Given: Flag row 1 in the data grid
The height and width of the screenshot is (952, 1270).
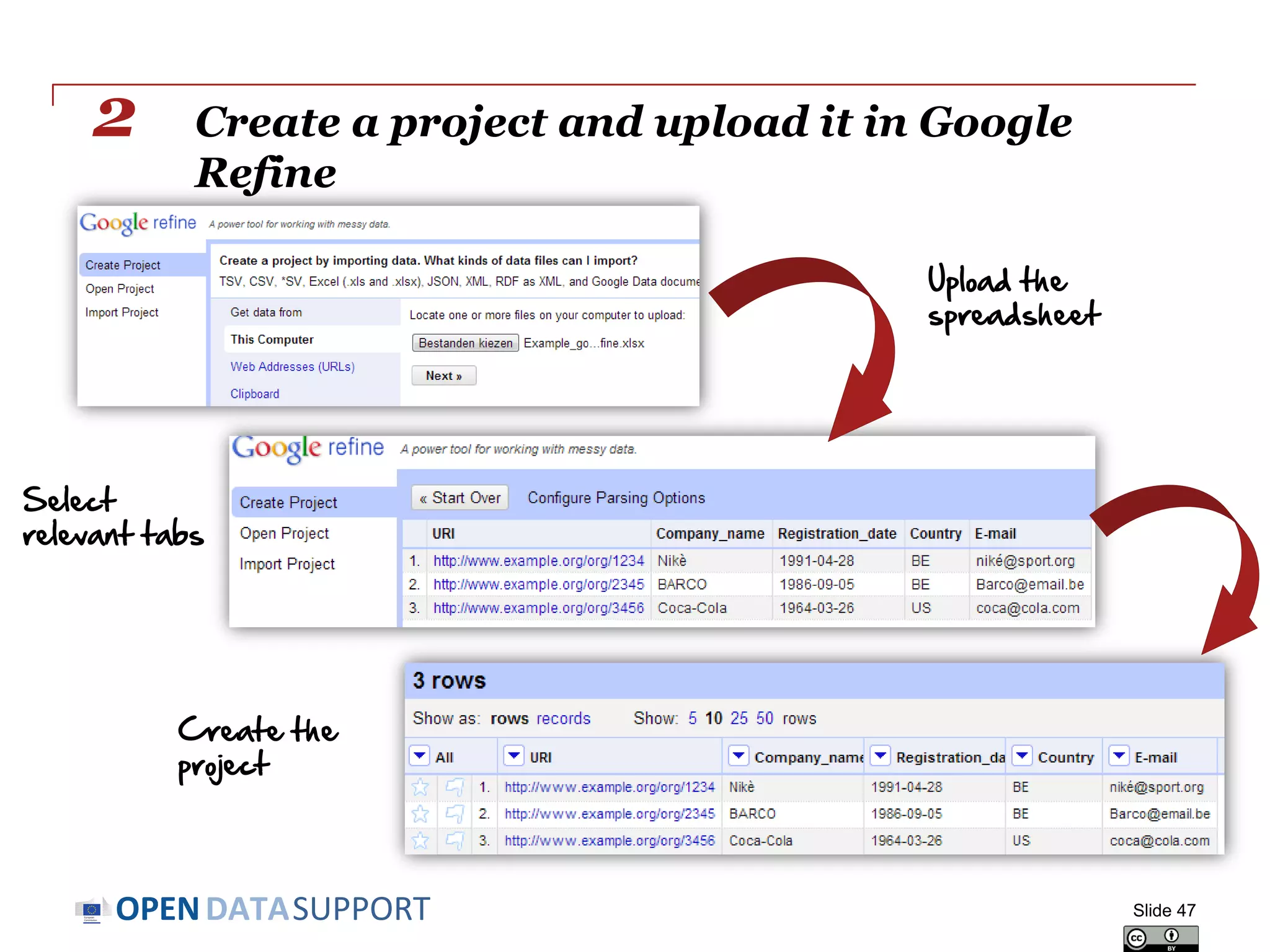Looking at the screenshot, I should click(x=455, y=787).
